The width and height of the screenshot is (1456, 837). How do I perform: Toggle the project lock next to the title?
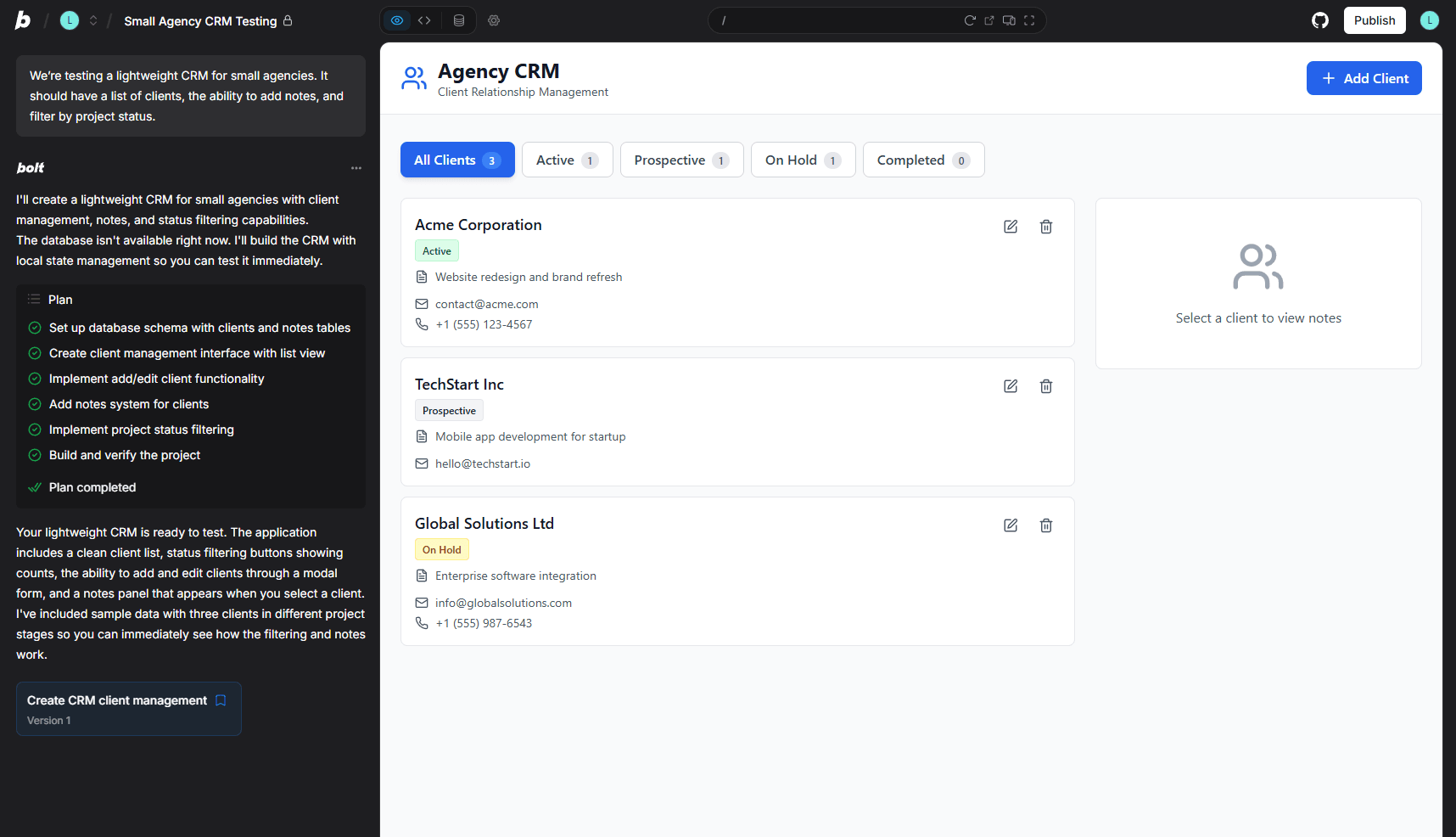(288, 20)
